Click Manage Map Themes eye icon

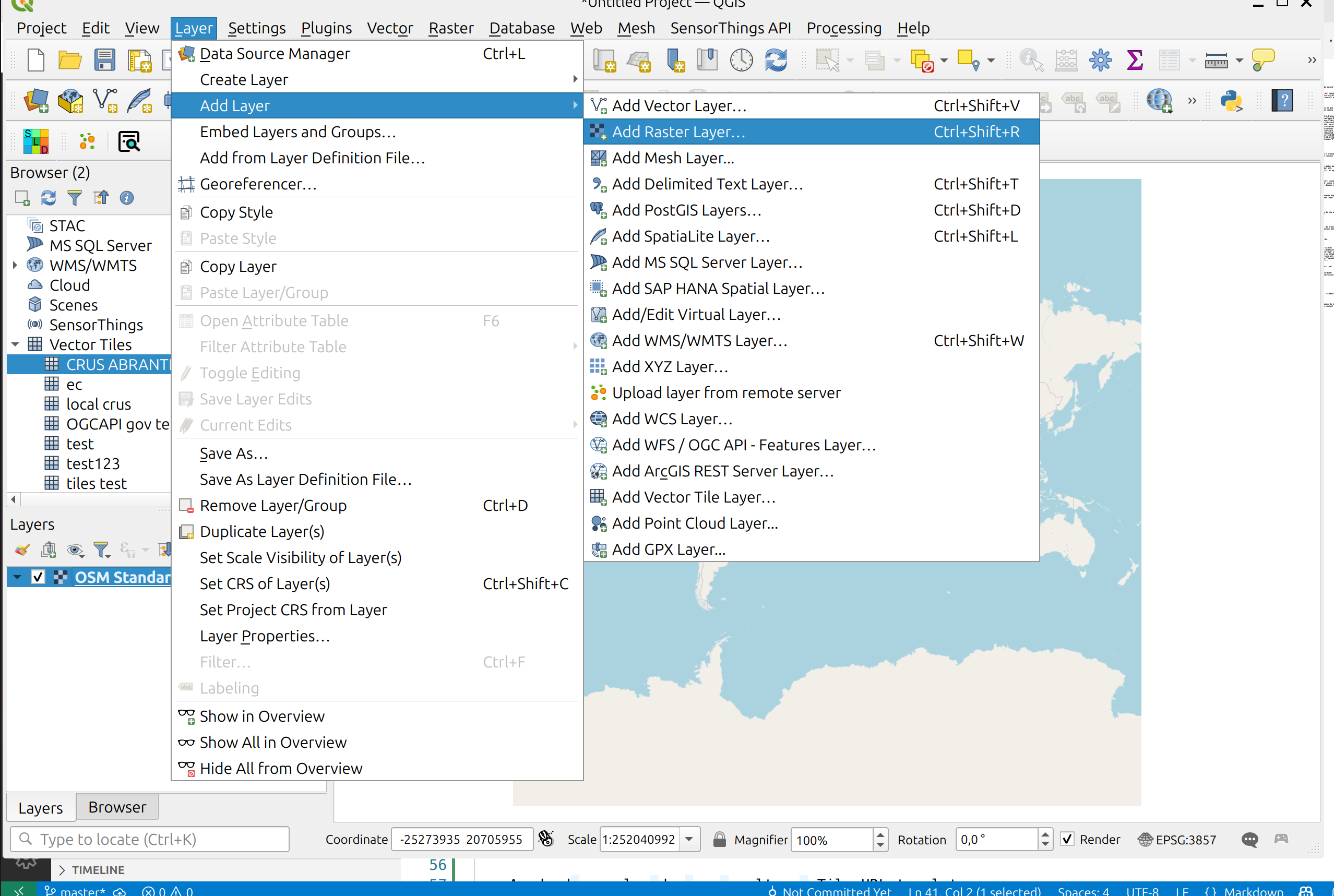click(75, 549)
